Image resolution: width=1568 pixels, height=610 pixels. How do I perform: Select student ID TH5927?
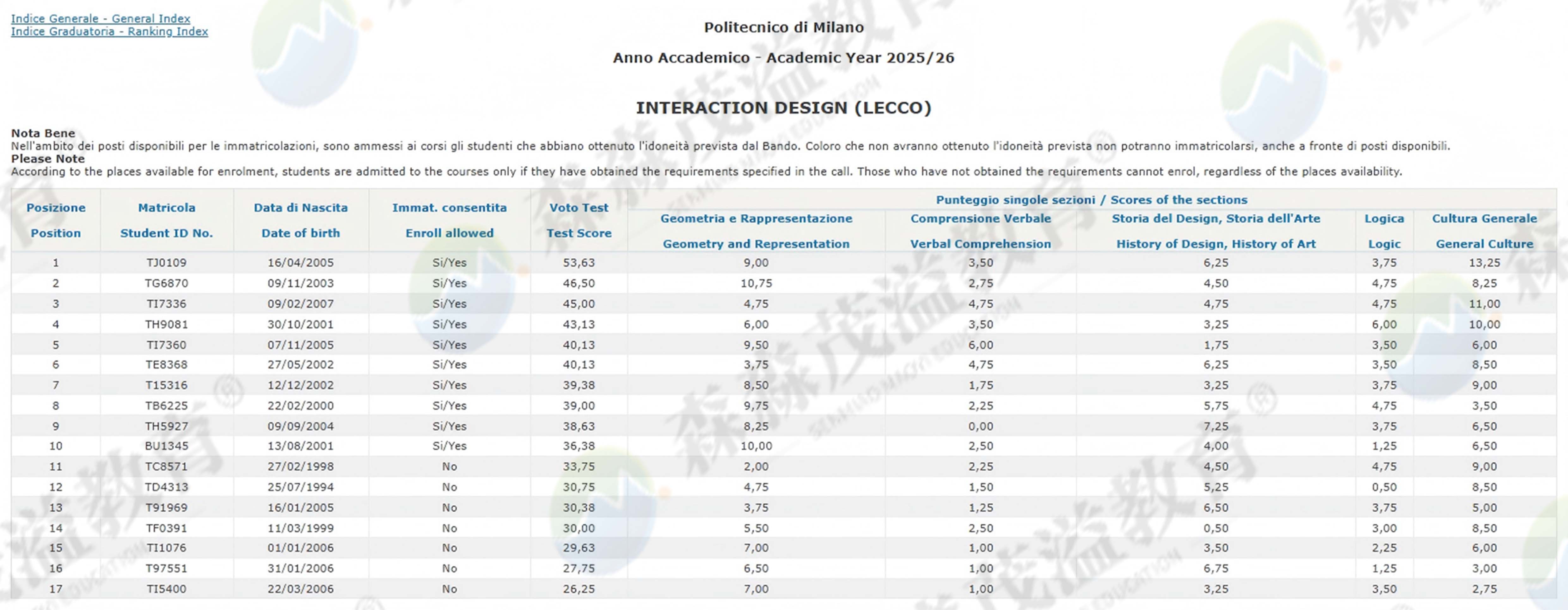tap(167, 427)
